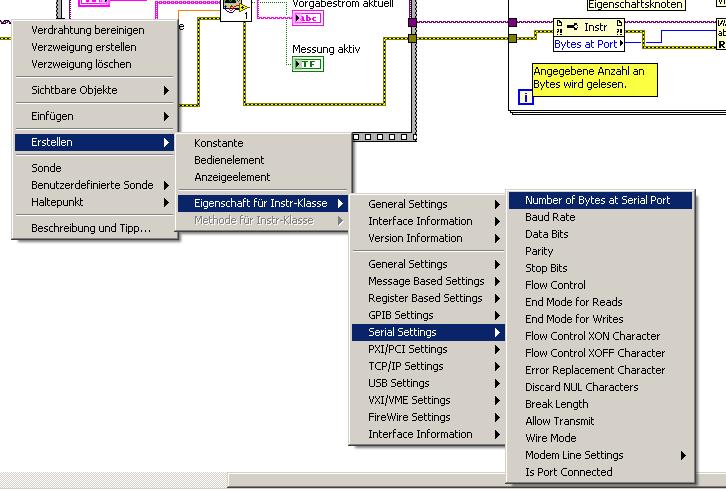726x490 pixels.
Task: Select Break Length property
Action: [601, 404]
